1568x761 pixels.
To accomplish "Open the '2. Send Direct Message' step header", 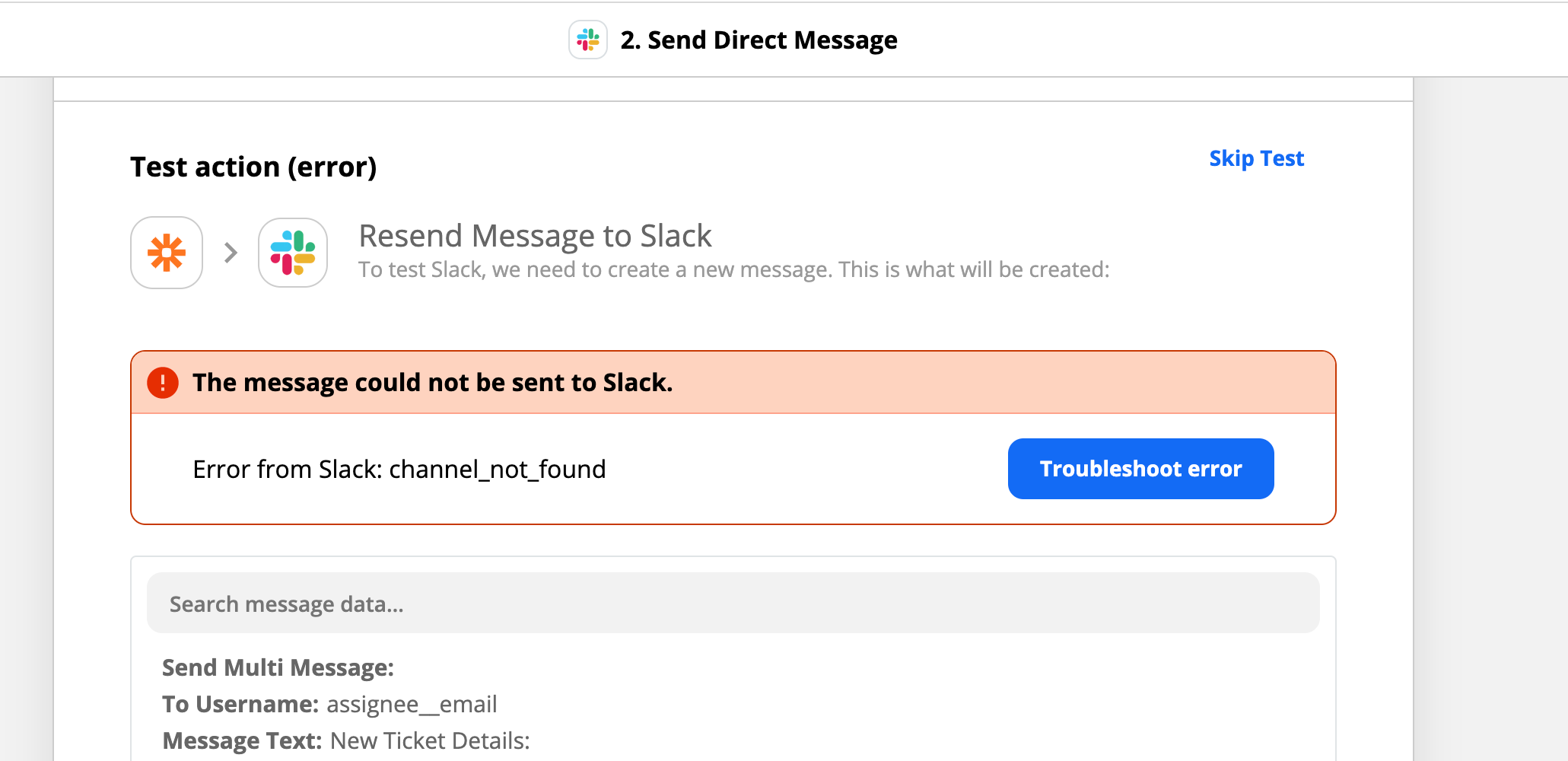I will point(759,40).
